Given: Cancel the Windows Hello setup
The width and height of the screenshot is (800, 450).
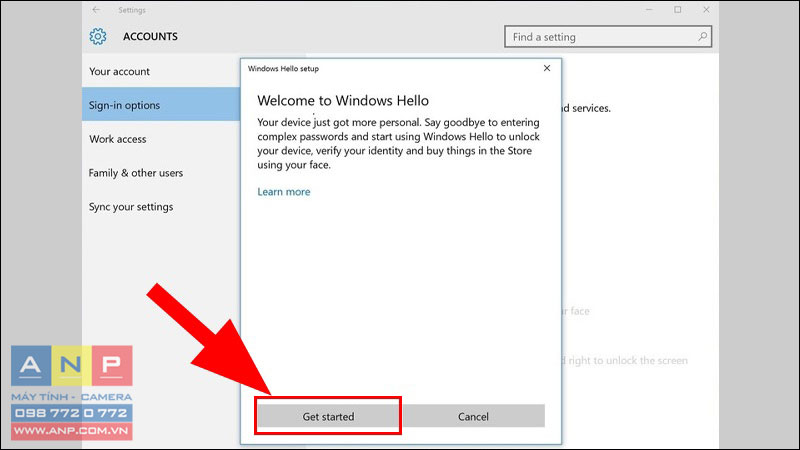Looking at the screenshot, I should tap(473, 416).
